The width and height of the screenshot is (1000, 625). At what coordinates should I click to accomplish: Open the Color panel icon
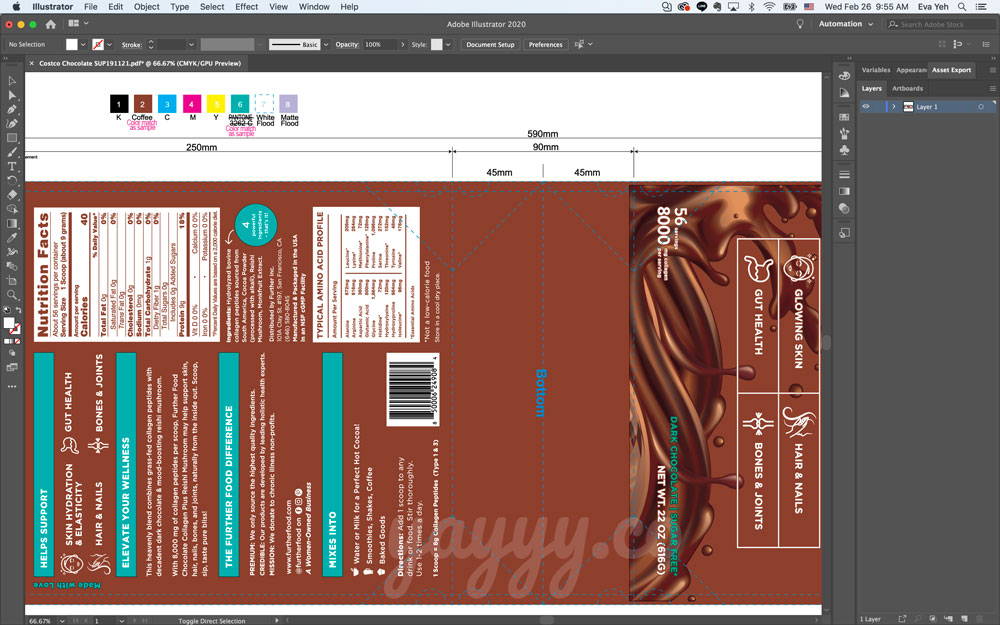point(844,75)
